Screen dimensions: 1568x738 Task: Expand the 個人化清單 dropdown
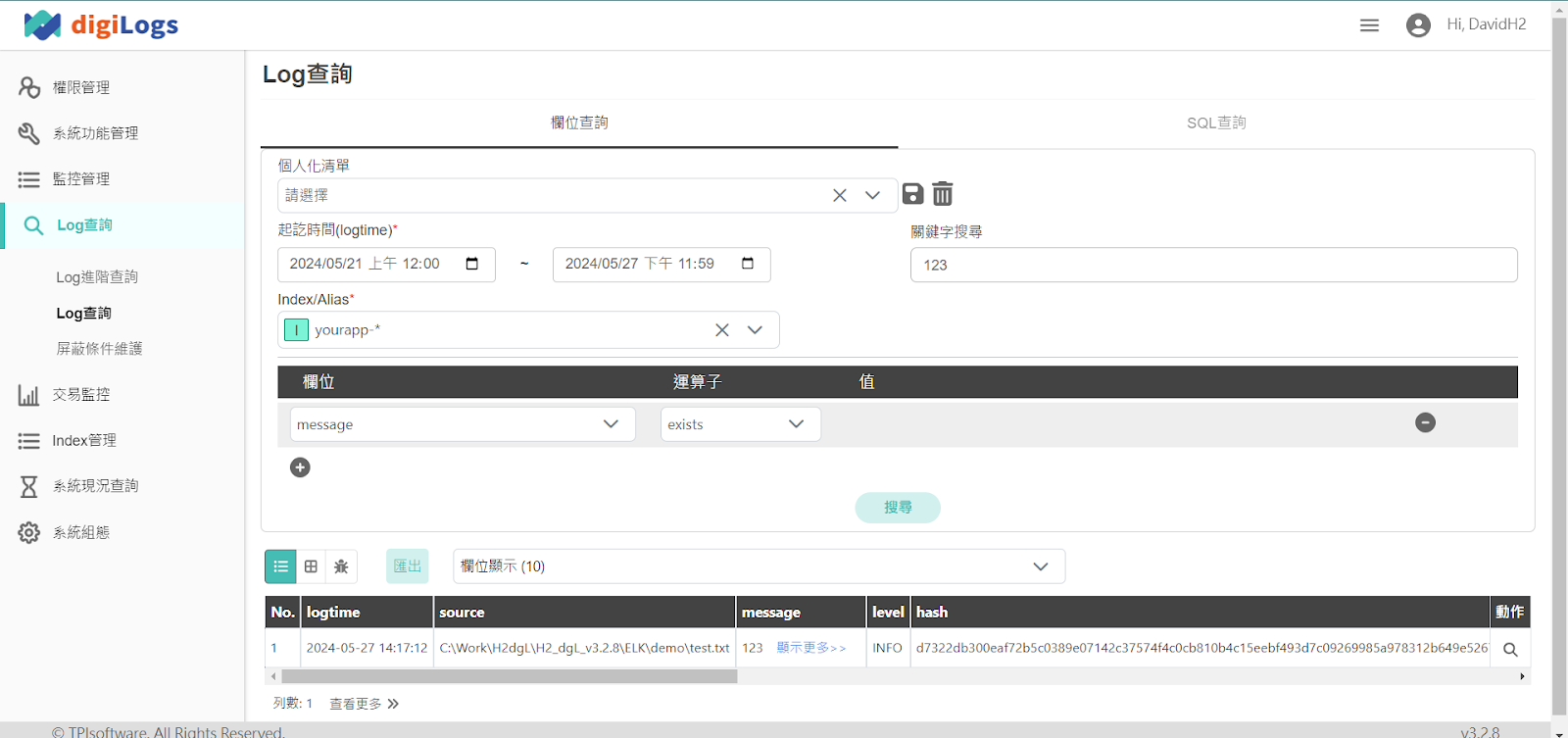pyautogui.click(x=872, y=195)
